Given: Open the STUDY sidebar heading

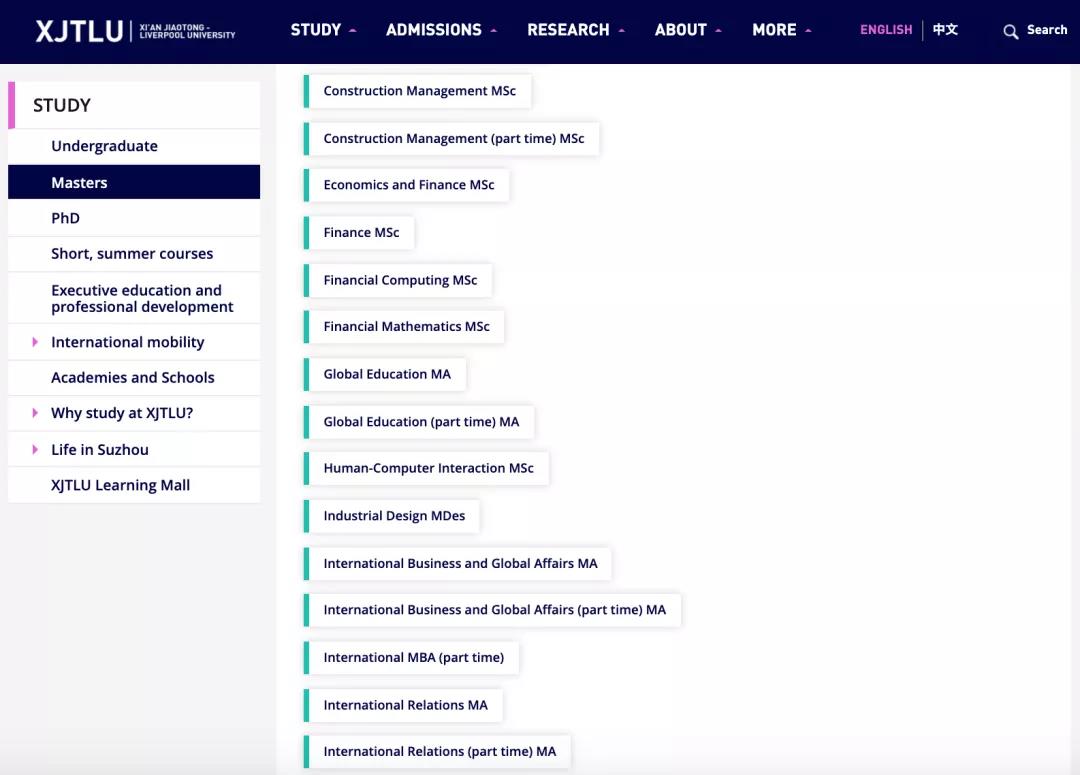Looking at the screenshot, I should [x=134, y=105].
